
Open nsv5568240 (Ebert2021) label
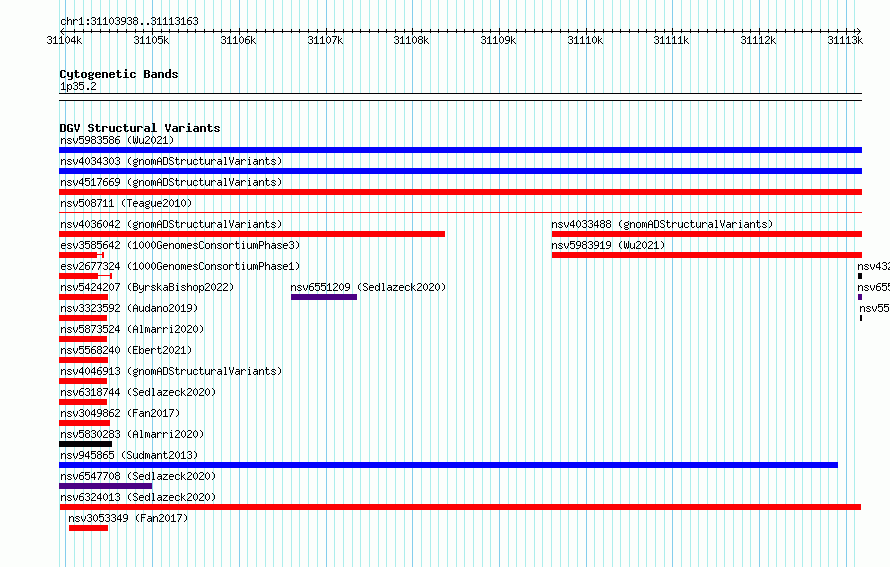(x=126, y=350)
